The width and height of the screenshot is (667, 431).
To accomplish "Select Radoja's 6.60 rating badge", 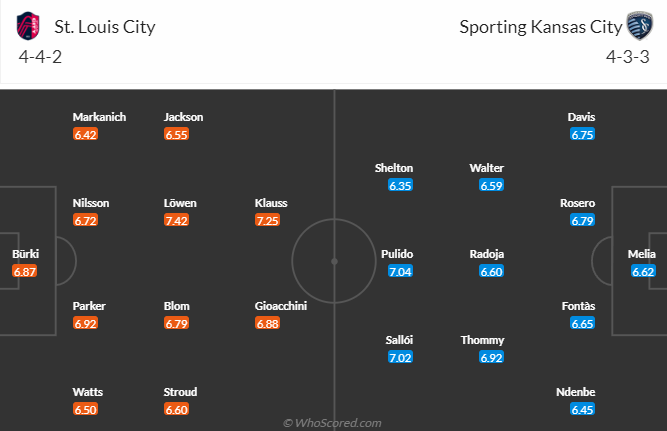I will [x=491, y=271].
